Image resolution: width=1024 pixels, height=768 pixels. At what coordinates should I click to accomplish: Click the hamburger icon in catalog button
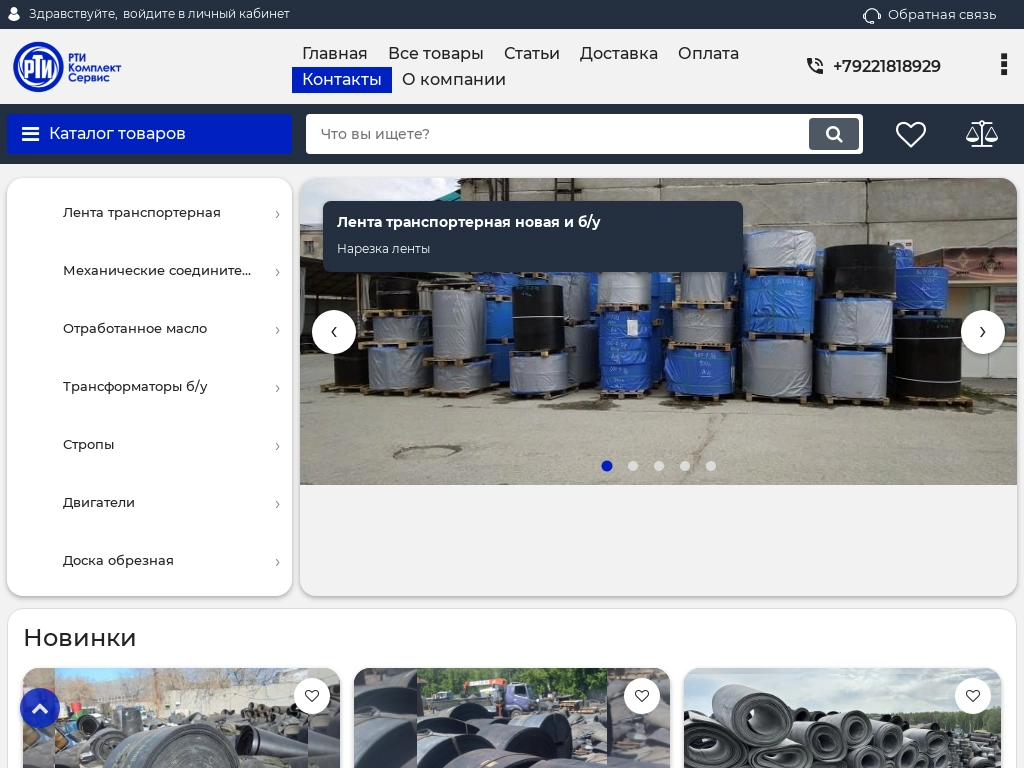(x=30, y=134)
